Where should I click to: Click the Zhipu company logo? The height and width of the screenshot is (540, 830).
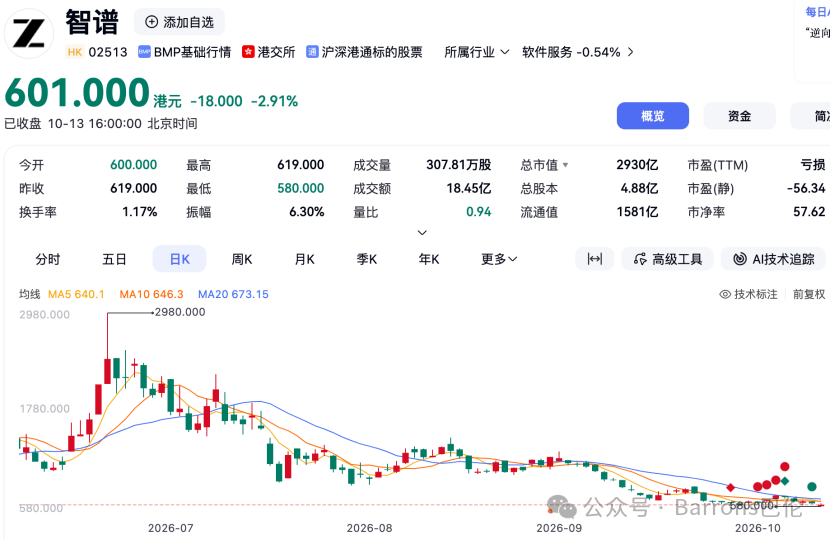(29, 33)
